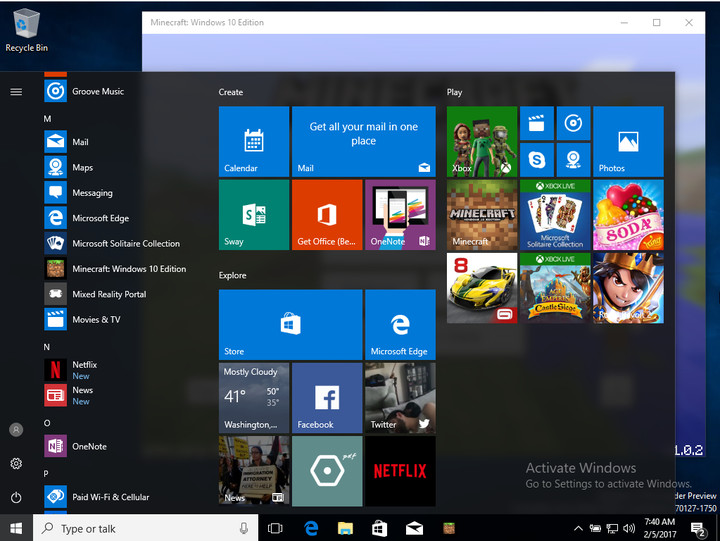Viewport: 720px width, 541px height.
Task: Jump to letter O header
Action: coord(47,423)
